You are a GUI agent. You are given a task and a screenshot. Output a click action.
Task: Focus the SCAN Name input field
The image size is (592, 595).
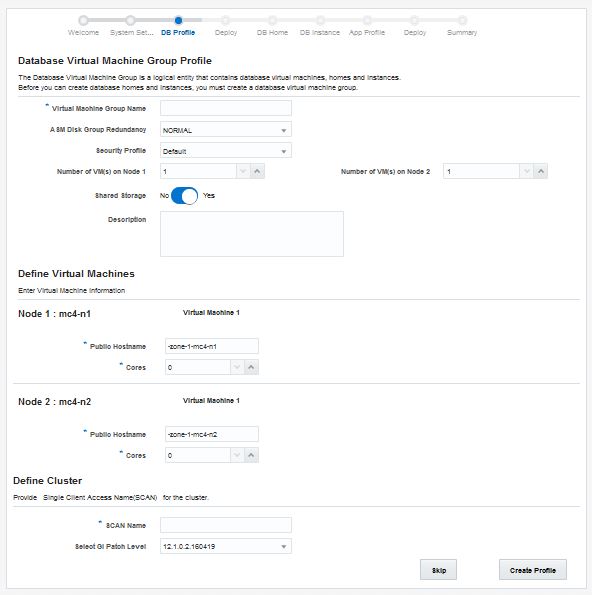[226, 525]
